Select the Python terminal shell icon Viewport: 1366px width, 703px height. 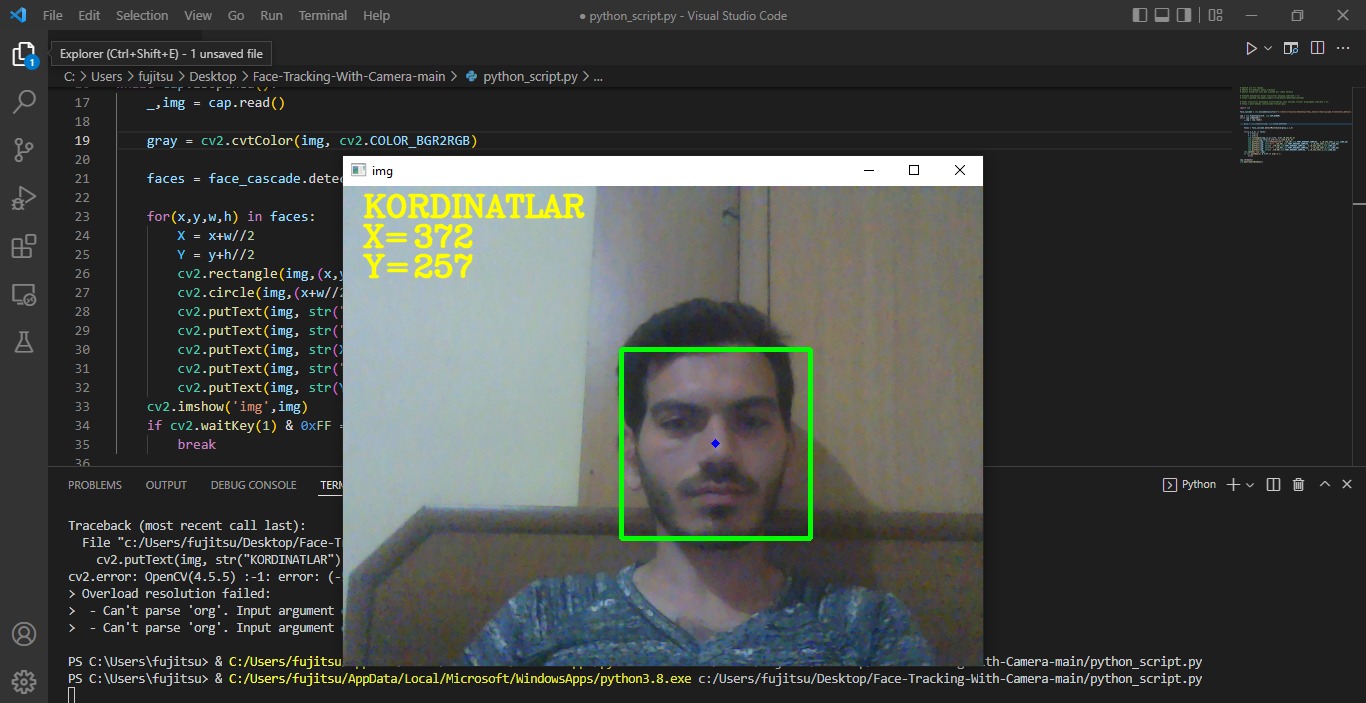(1169, 484)
